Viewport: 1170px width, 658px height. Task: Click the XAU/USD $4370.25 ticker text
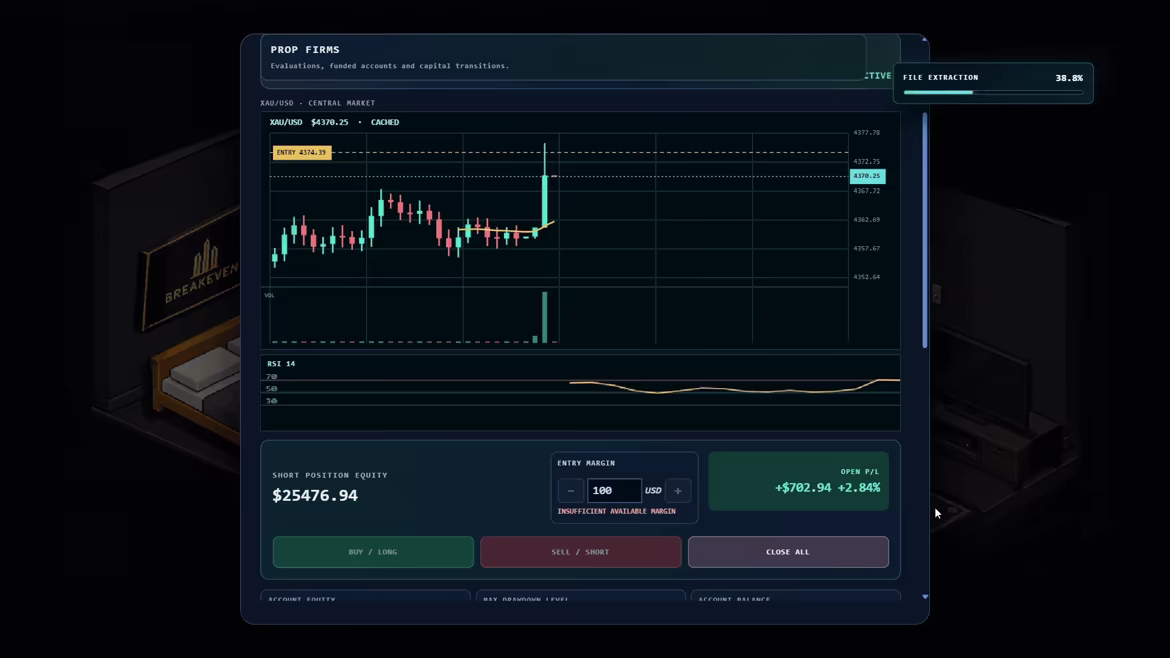[309, 122]
